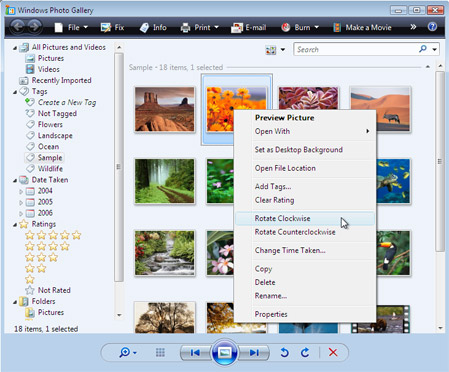
Task: Click the search magnifier icon
Action: pyautogui.click(x=423, y=49)
